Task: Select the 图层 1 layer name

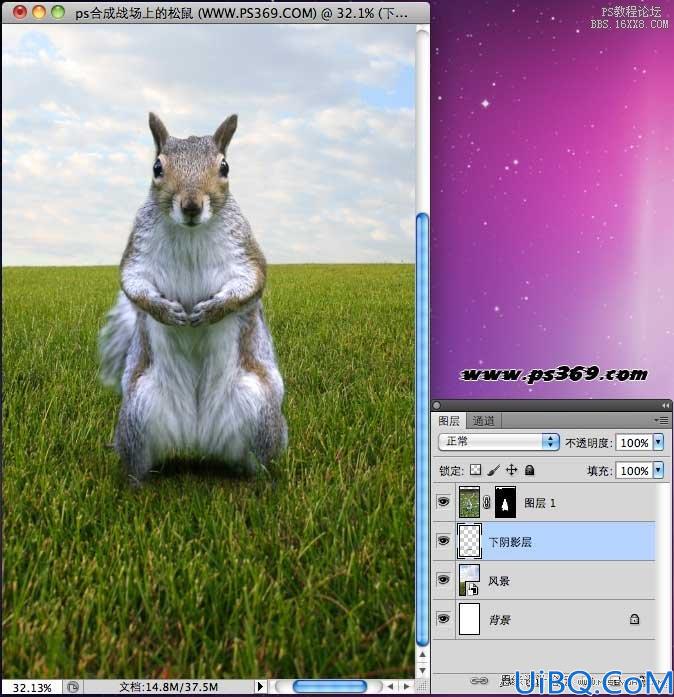Action: click(540, 503)
